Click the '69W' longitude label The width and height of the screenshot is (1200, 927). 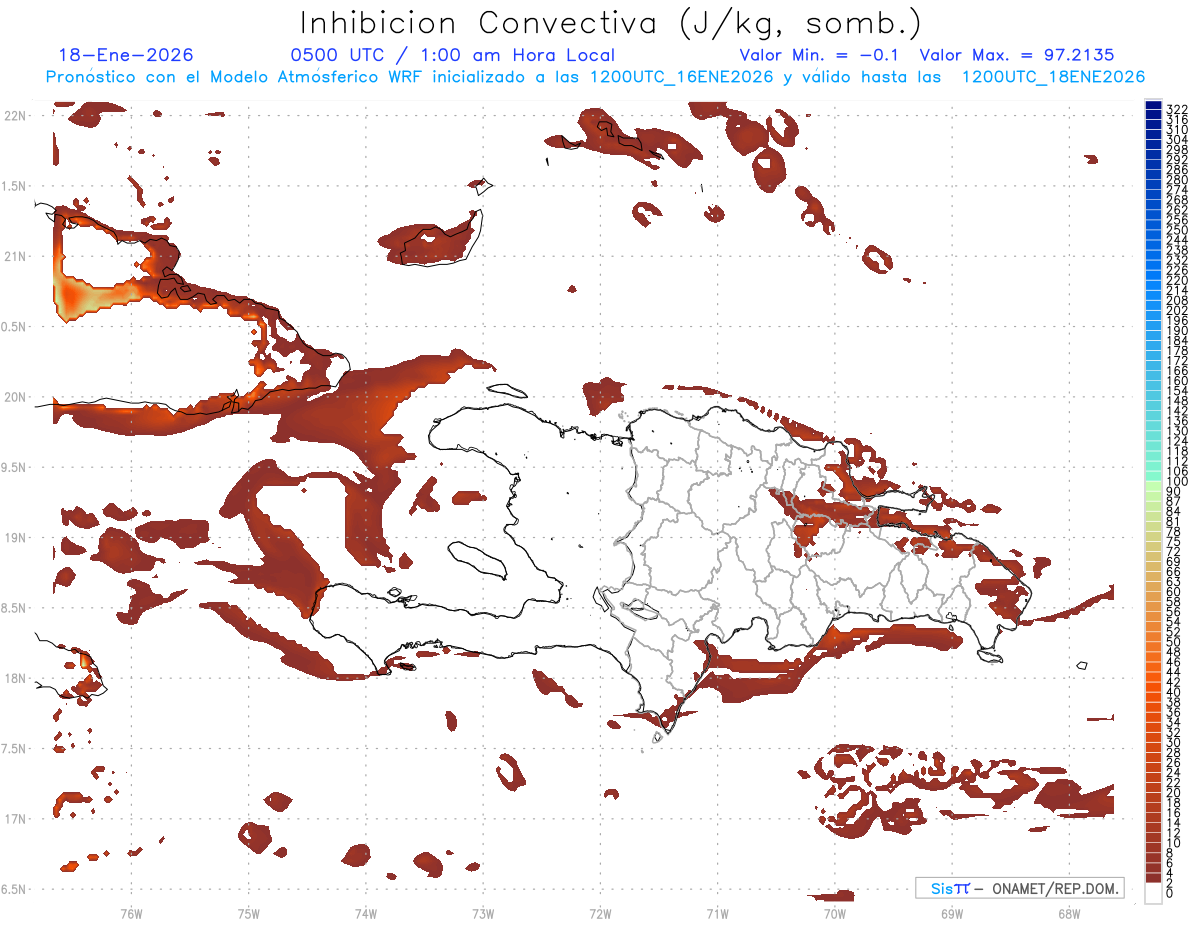coord(952,913)
